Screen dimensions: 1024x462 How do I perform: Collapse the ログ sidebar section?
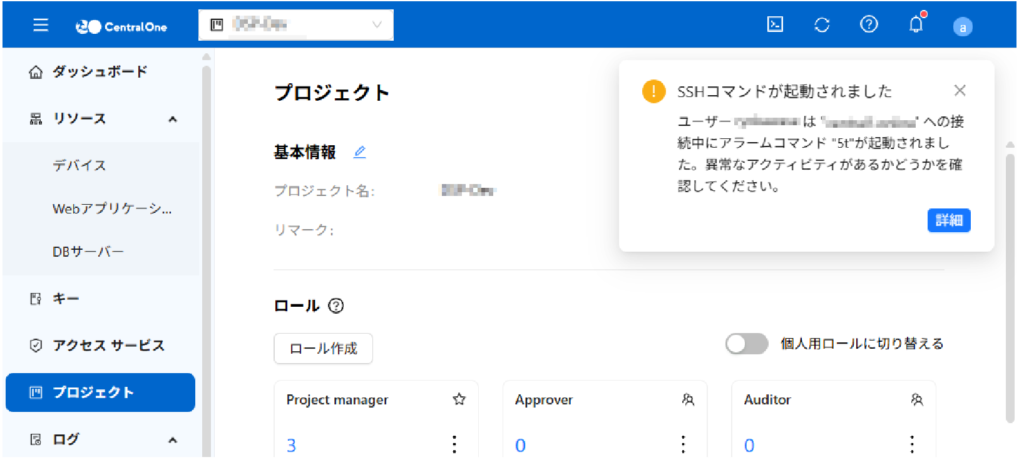point(172,439)
